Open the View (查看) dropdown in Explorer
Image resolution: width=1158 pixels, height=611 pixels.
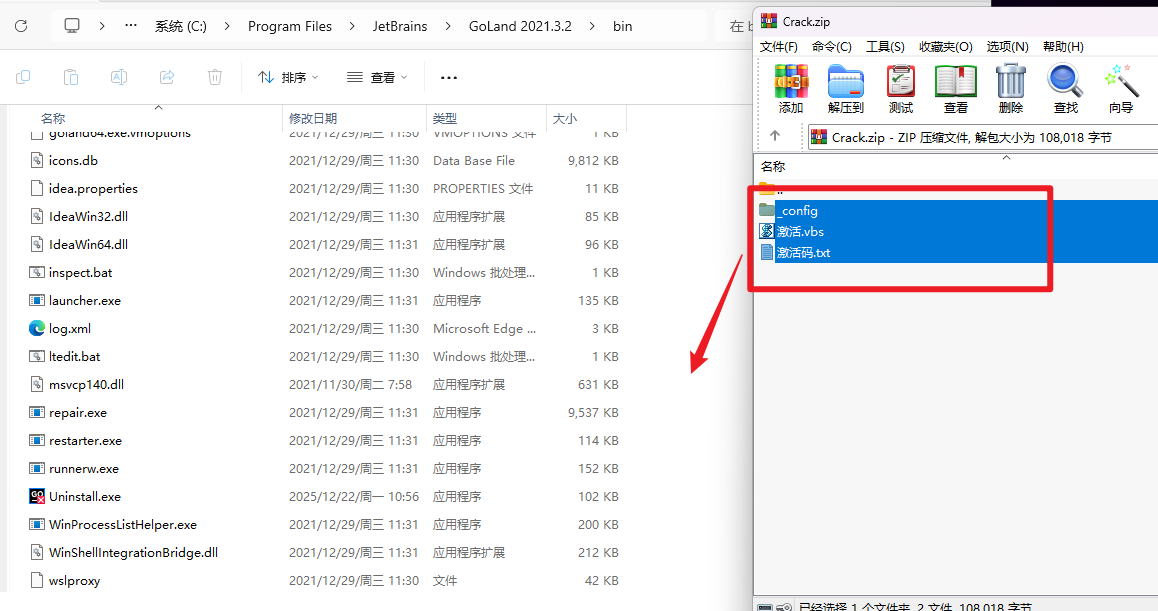coord(377,77)
